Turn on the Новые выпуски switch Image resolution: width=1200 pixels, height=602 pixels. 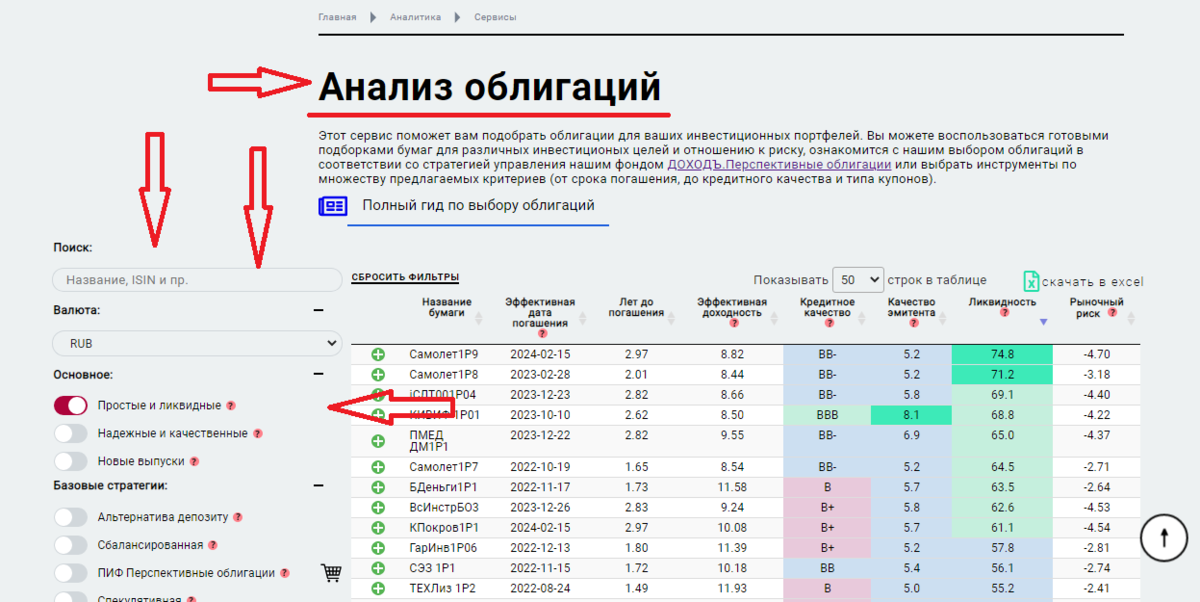pyautogui.click(x=71, y=461)
